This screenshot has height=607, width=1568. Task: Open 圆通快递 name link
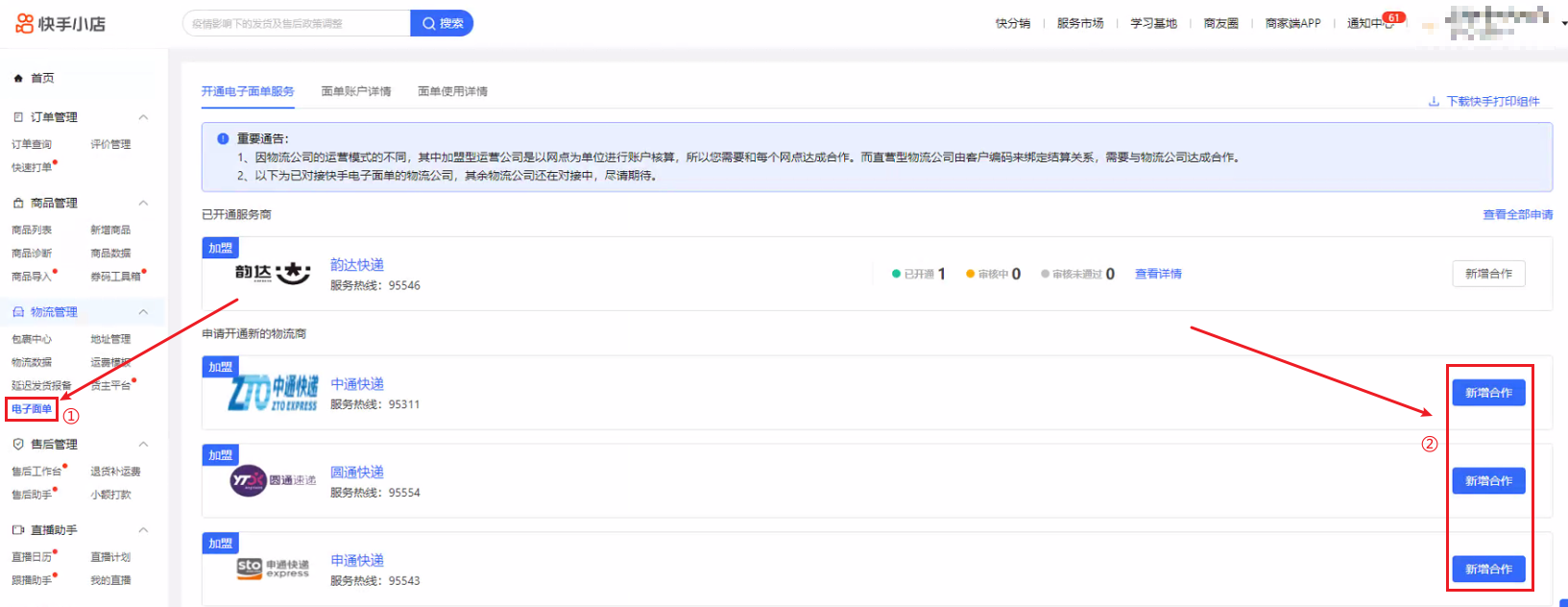pos(357,473)
